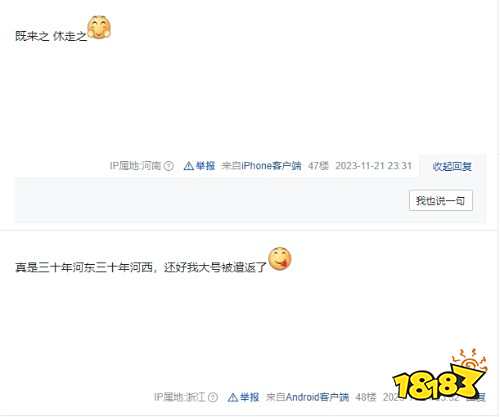The image size is (500, 417).
Task: Open the 来自iPhone客户端 link
Action: 261,166
